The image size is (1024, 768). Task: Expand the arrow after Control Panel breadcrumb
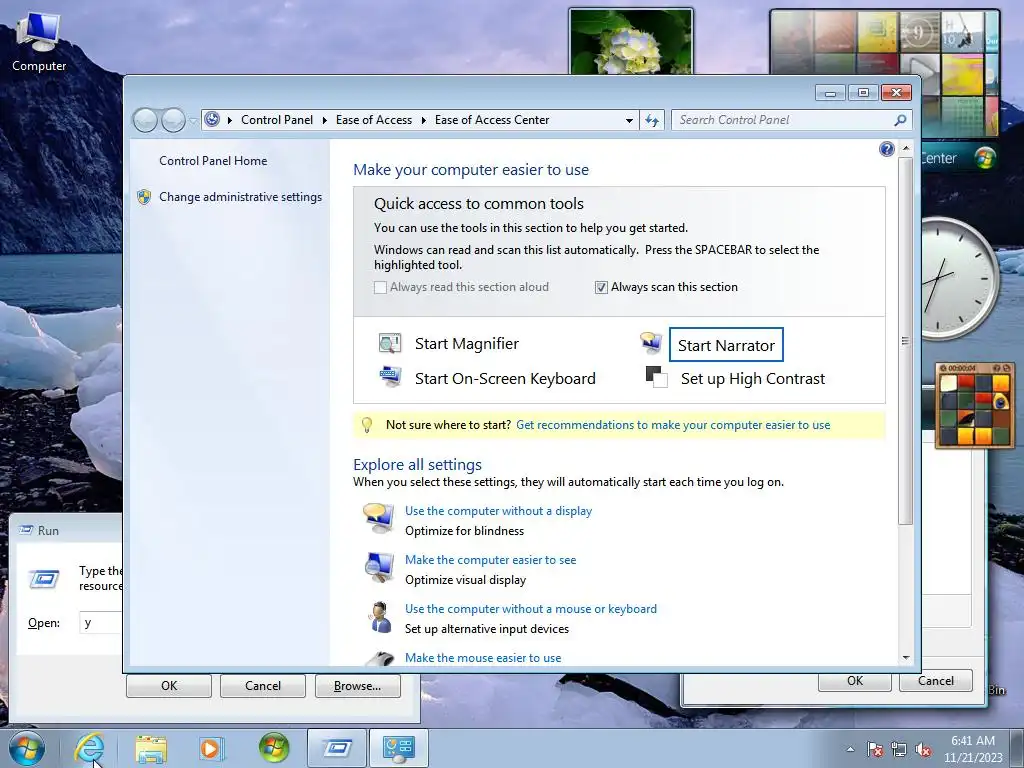(x=325, y=120)
